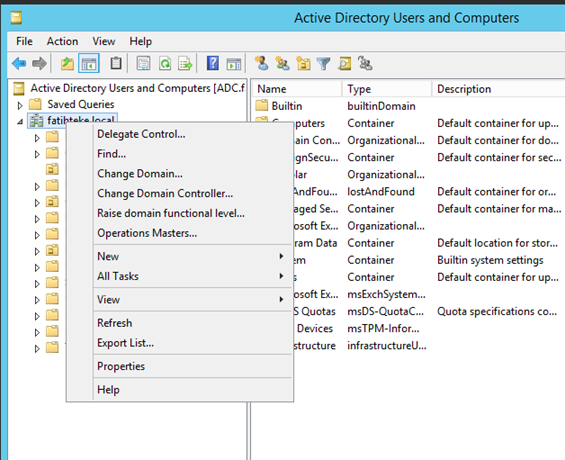Image resolution: width=565 pixels, height=460 pixels.
Task: Click the Saved Queries folder icon
Action: coord(35,104)
